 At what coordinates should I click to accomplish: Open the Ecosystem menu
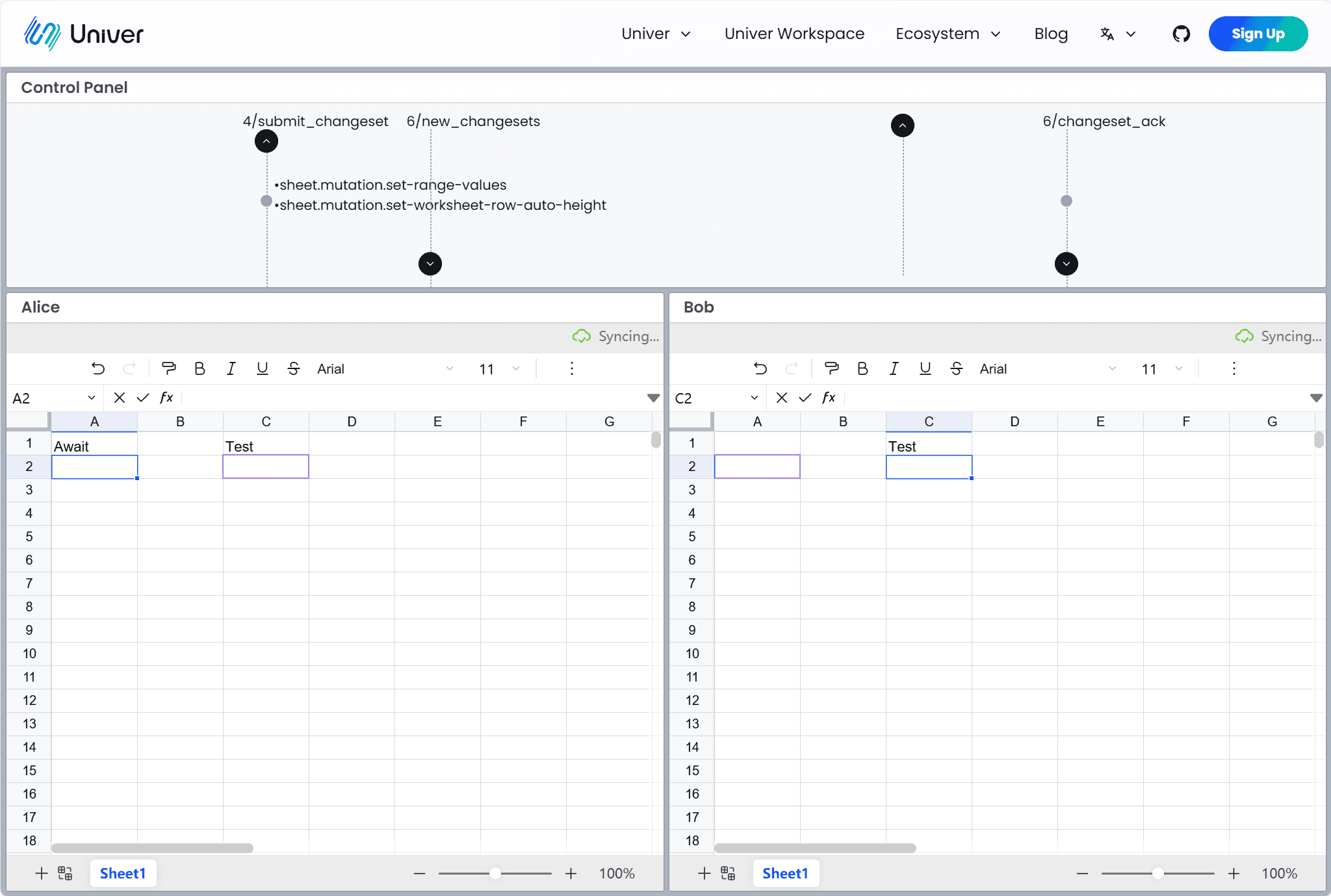[947, 34]
